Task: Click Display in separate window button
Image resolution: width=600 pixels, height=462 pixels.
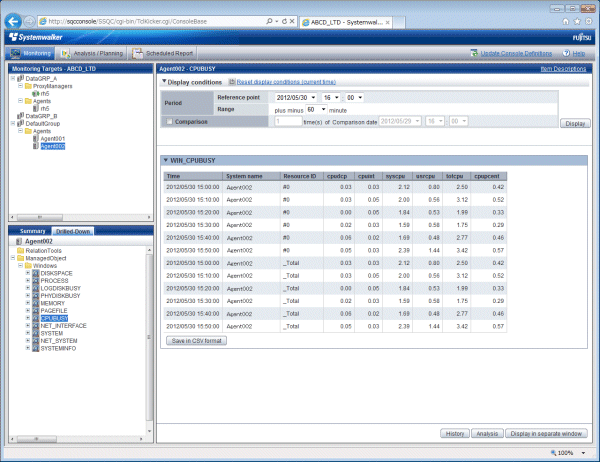Action: pyautogui.click(x=546, y=433)
